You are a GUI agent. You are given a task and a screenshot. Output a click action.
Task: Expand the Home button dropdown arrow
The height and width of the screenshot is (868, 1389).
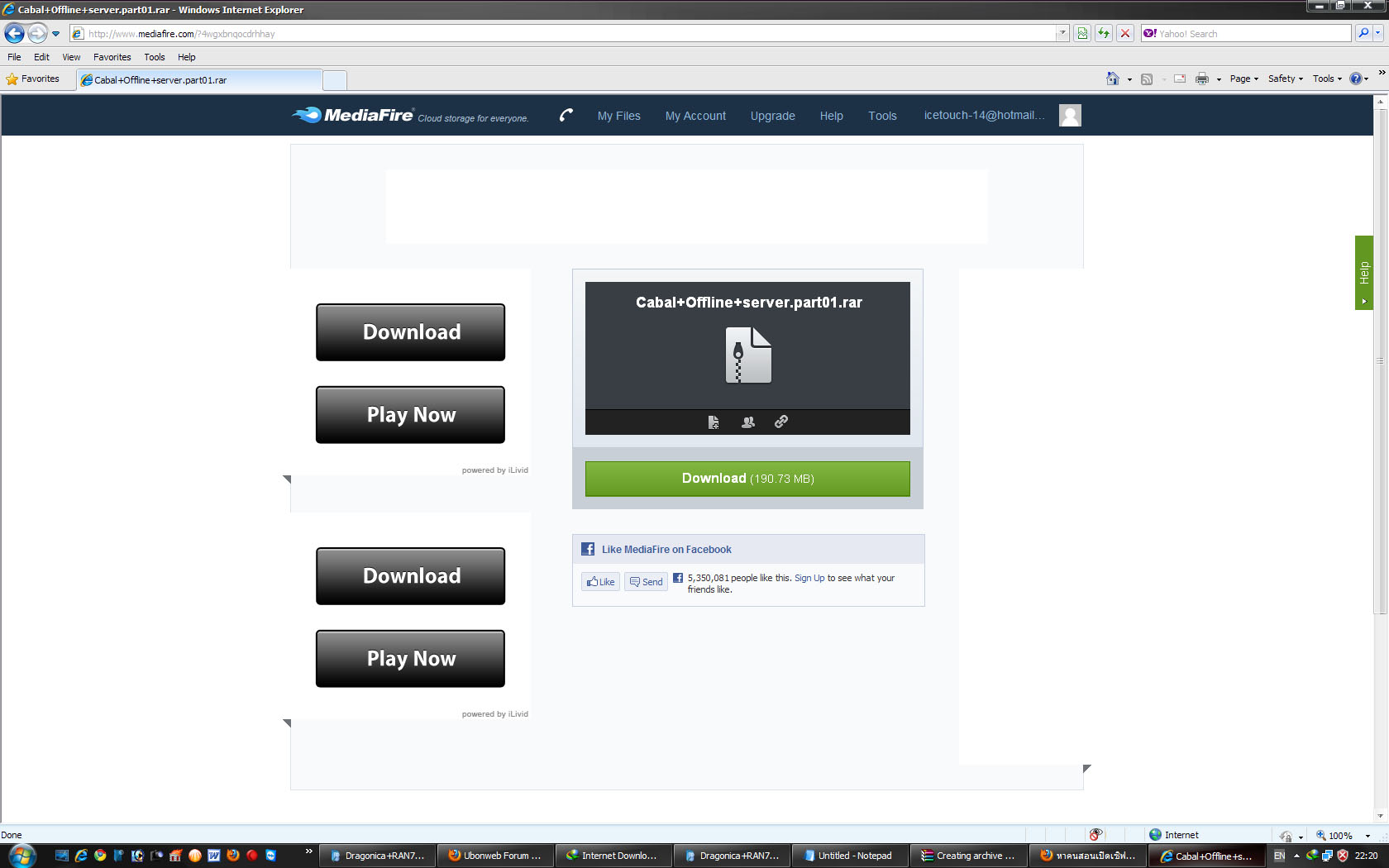[1129, 79]
